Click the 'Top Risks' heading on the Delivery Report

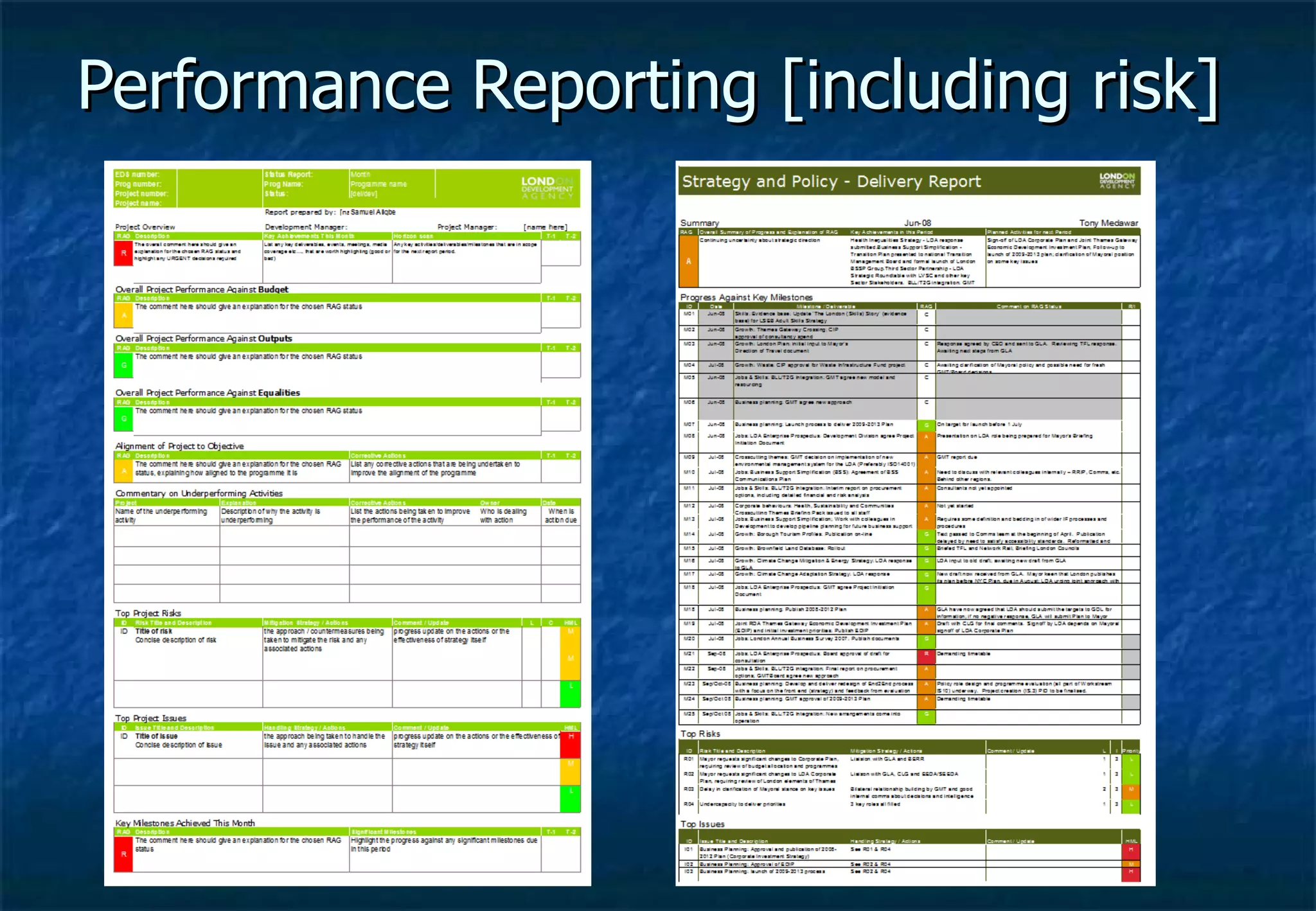[700, 734]
